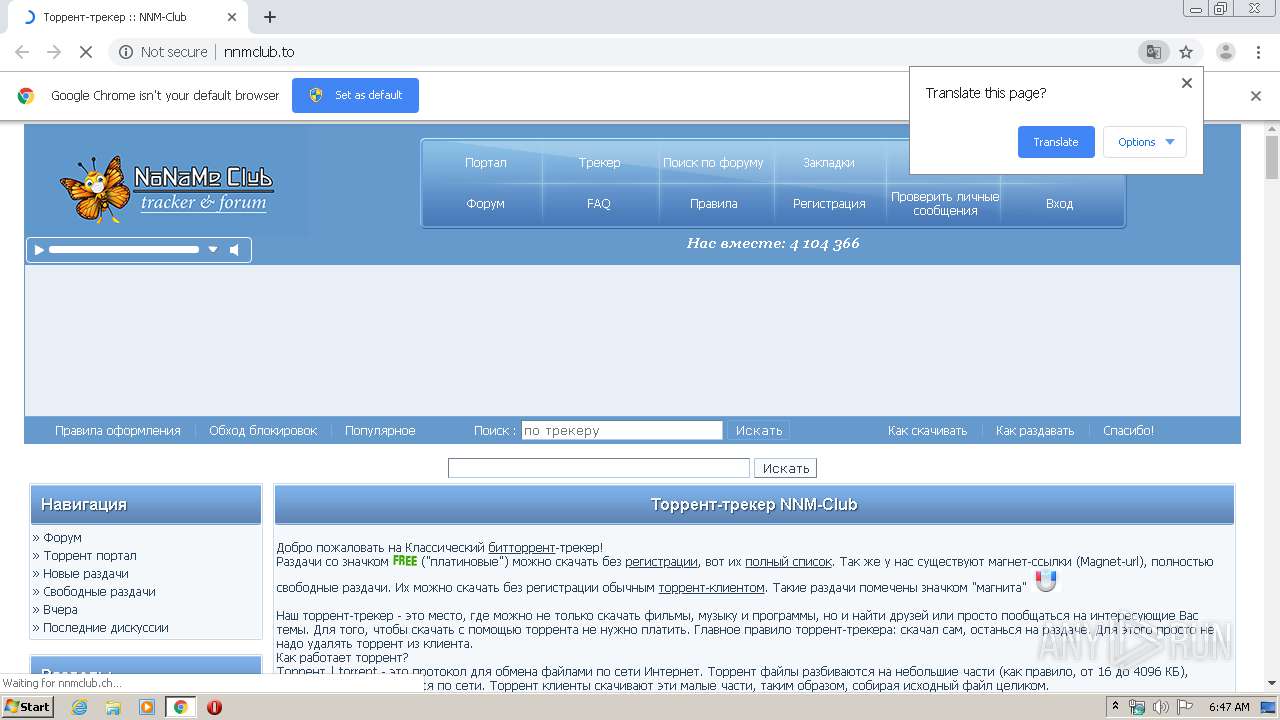This screenshot has height=720, width=1280.
Task: Click the битторрент link
Action: [522, 548]
